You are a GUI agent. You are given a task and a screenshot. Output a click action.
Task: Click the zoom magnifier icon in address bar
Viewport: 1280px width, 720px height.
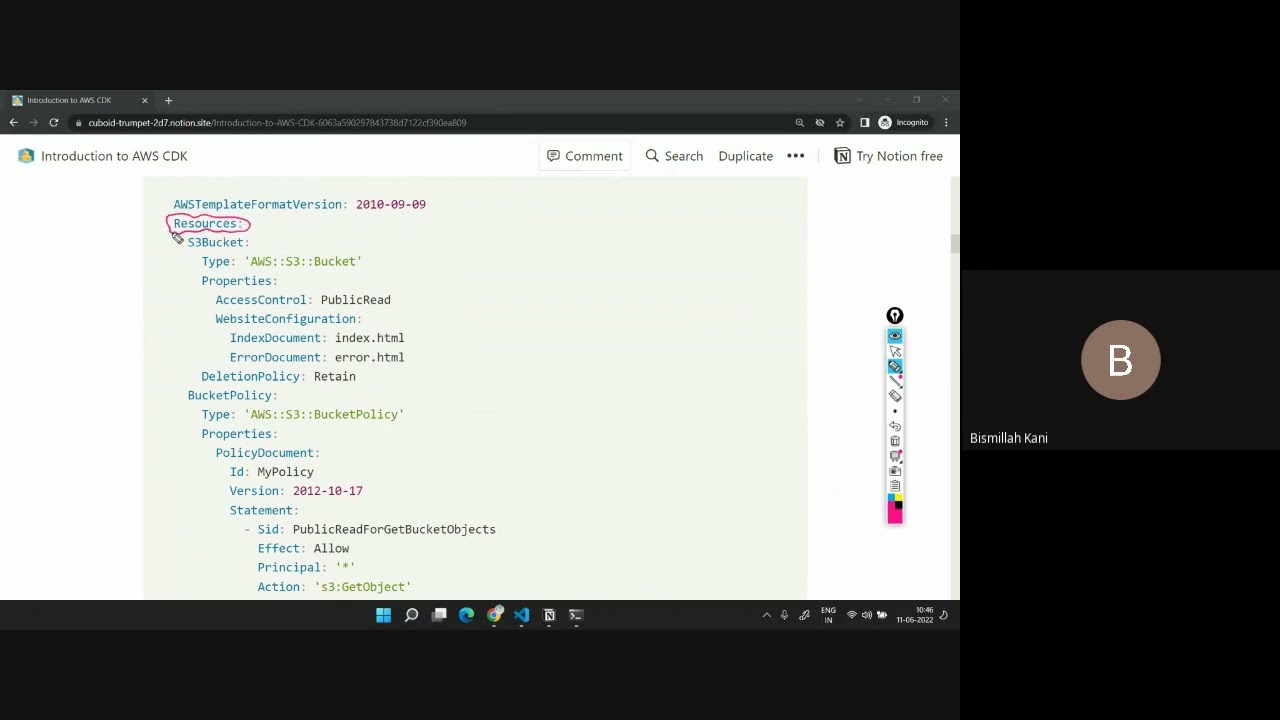point(799,122)
